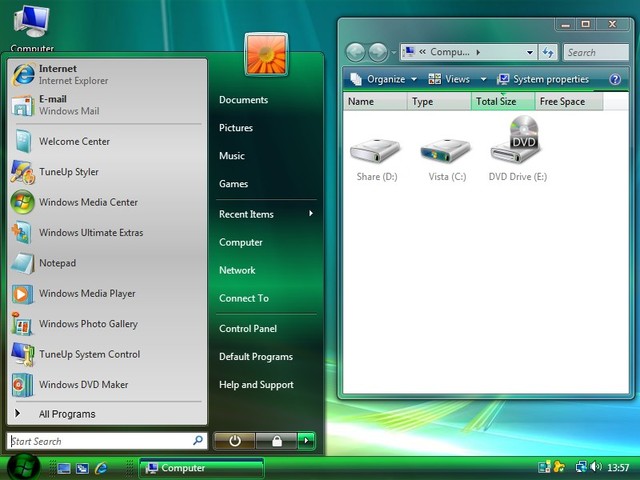Launch Windows Mail E-mail entry
640x480 pixels.
tap(107, 105)
